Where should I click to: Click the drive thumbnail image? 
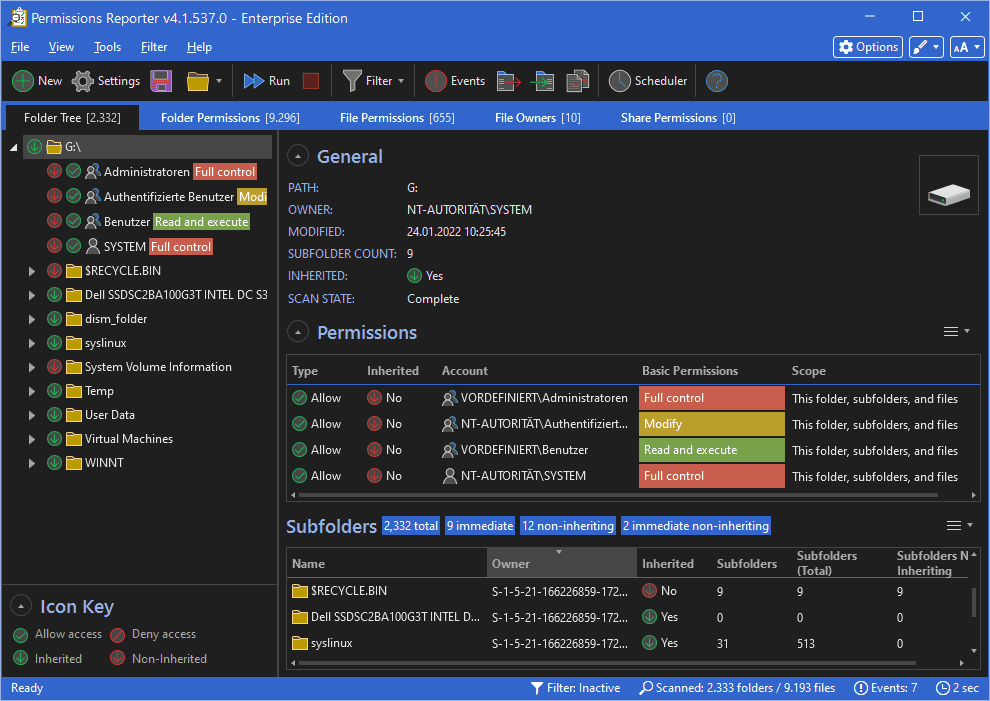(x=948, y=185)
